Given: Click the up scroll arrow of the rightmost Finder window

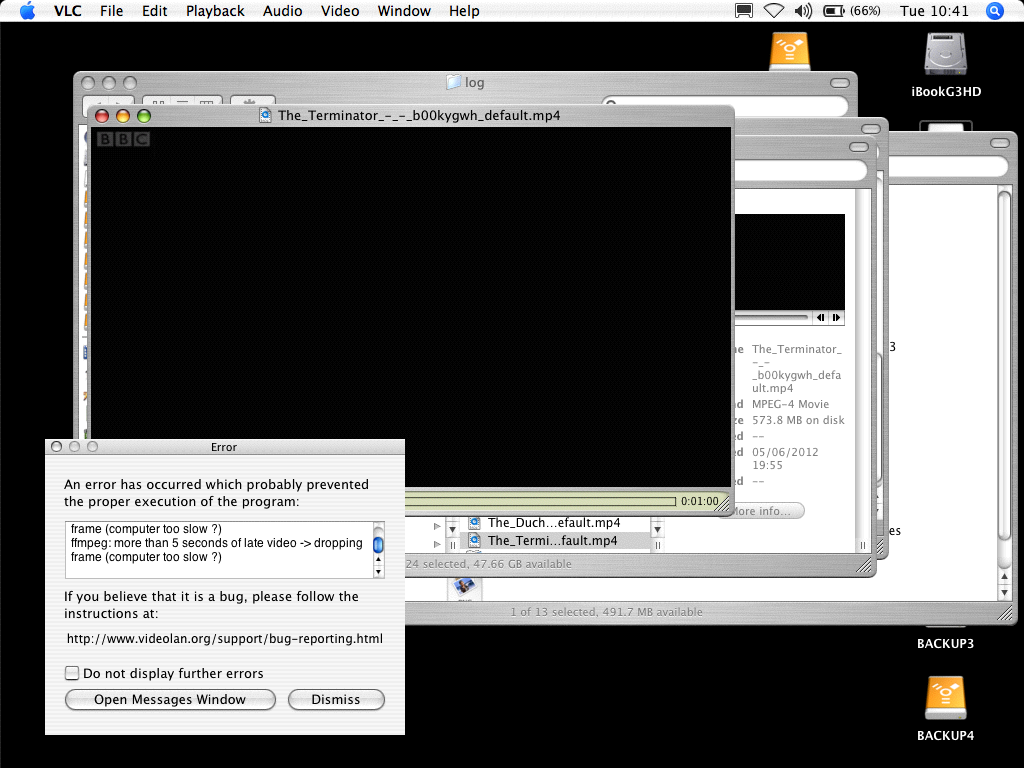Looking at the screenshot, I should (1004, 577).
